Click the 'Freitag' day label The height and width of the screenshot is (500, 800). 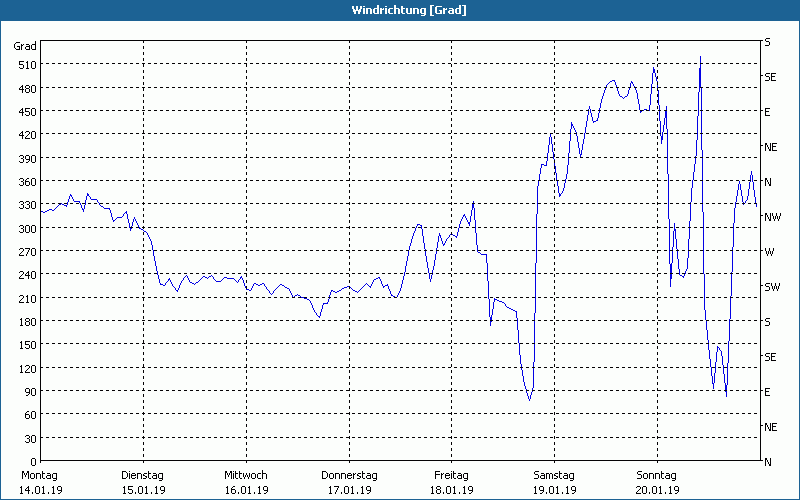click(451, 476)
